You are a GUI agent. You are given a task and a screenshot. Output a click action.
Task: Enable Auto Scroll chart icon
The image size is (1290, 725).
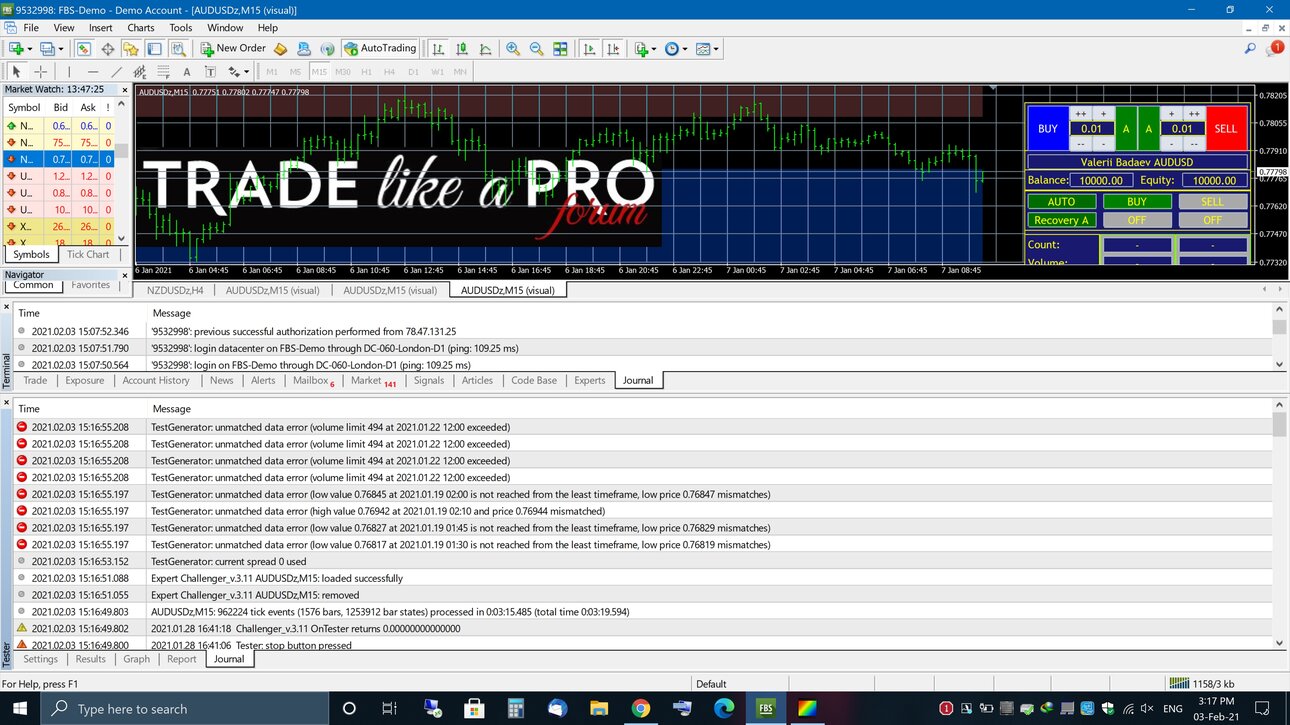pyautogui.click(x=589, y=48)
